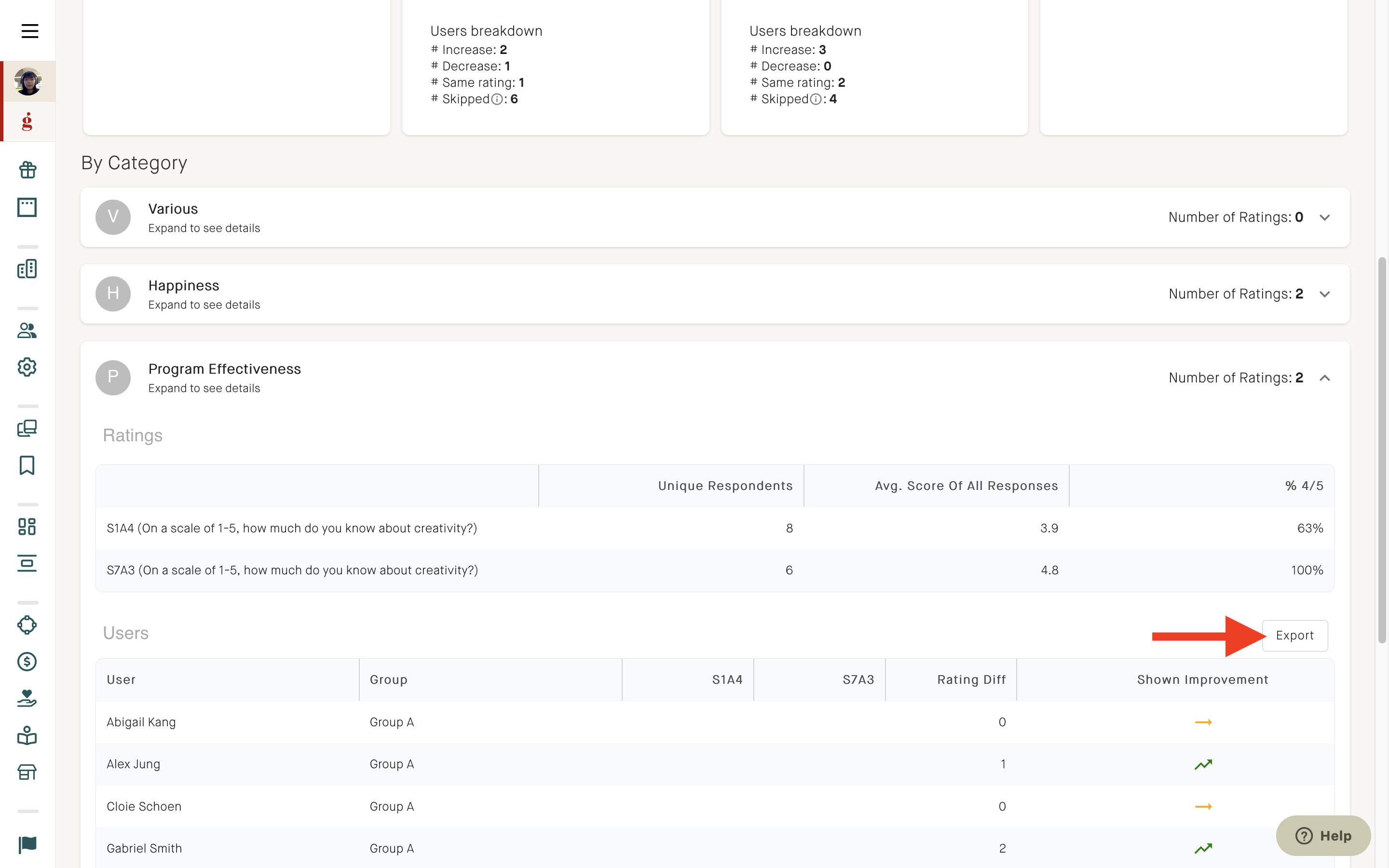Click the bookmark sidebar icon
The width and height of the screenshot is (1389, 868).
tap(27, 465)
